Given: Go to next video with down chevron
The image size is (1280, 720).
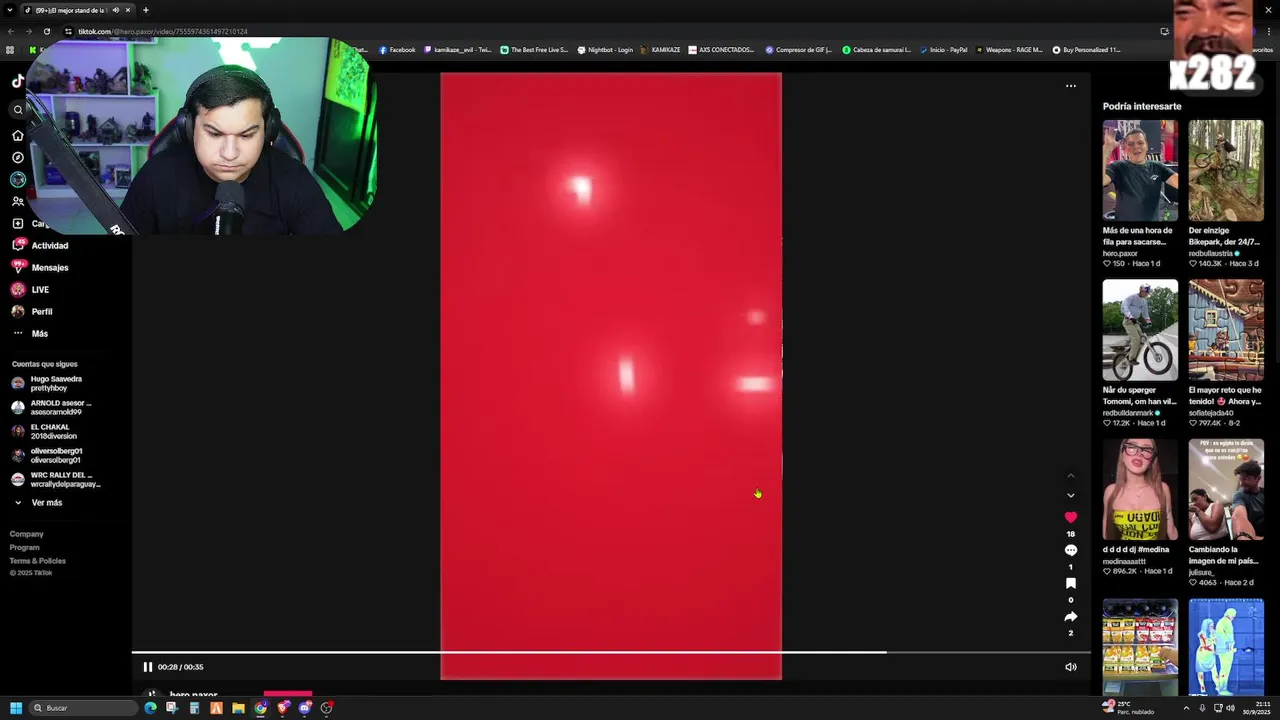Looking at the screenshot, I should (1070, 495).
